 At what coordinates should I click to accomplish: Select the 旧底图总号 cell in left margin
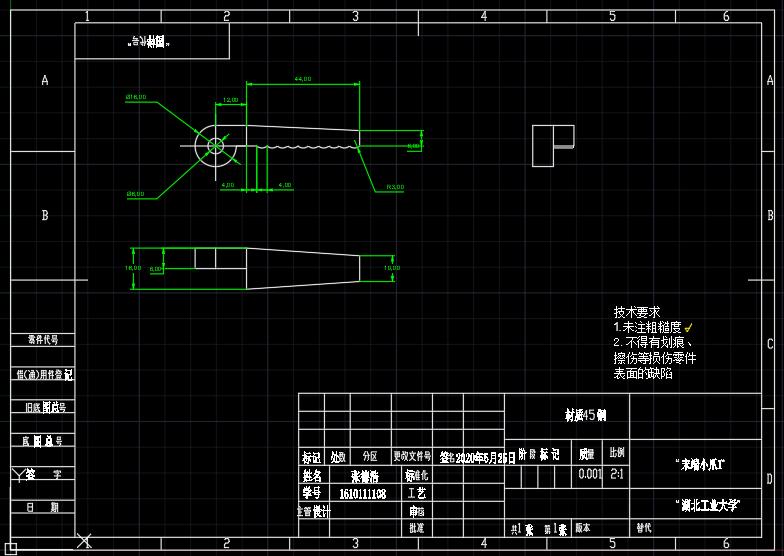46,407
